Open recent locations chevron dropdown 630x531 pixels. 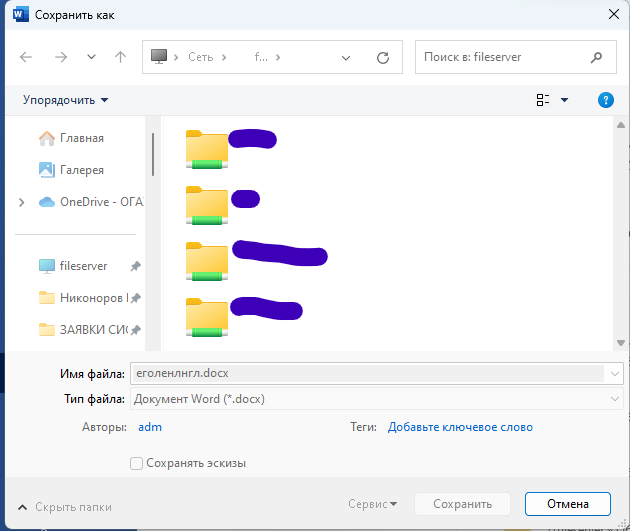(x=92, y=57)
